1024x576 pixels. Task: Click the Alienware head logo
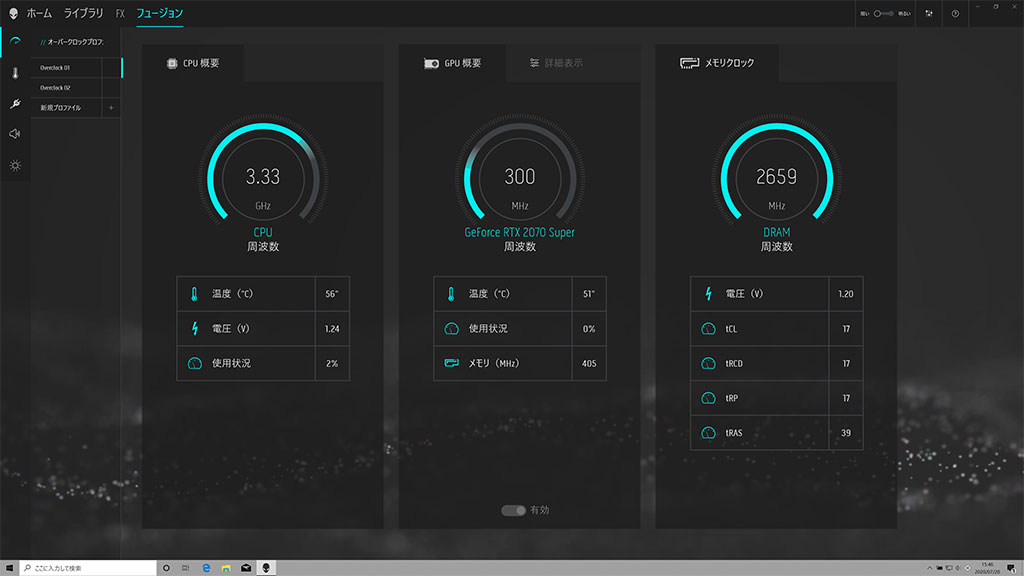pos(13,13)
